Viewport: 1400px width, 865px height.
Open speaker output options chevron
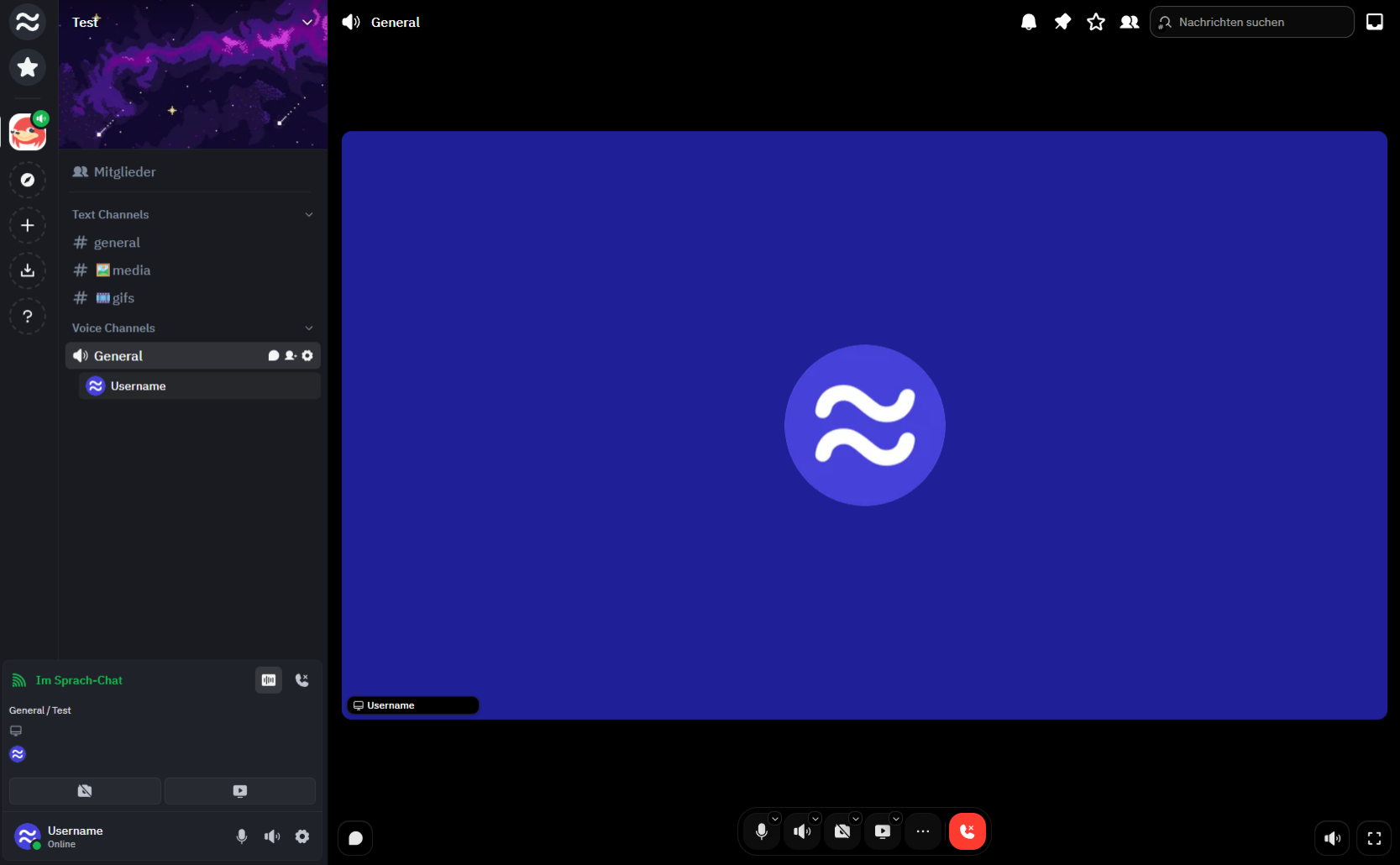pyautogui.click(x=815, y=819)
